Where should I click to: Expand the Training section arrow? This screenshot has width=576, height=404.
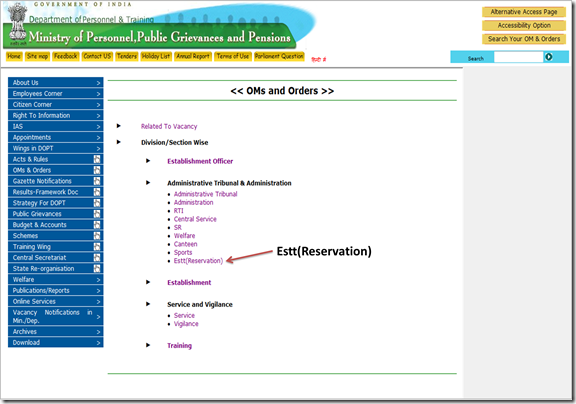coord(148,345)
